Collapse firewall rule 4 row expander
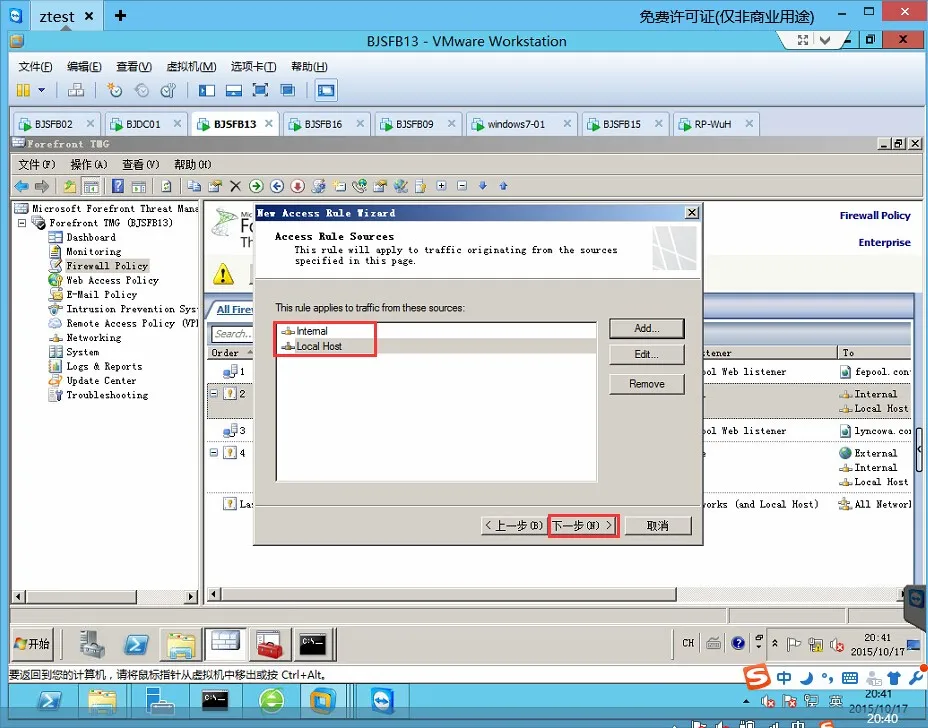Image resolution: width=928 pixels, height=728 pixels. (214, 453)
